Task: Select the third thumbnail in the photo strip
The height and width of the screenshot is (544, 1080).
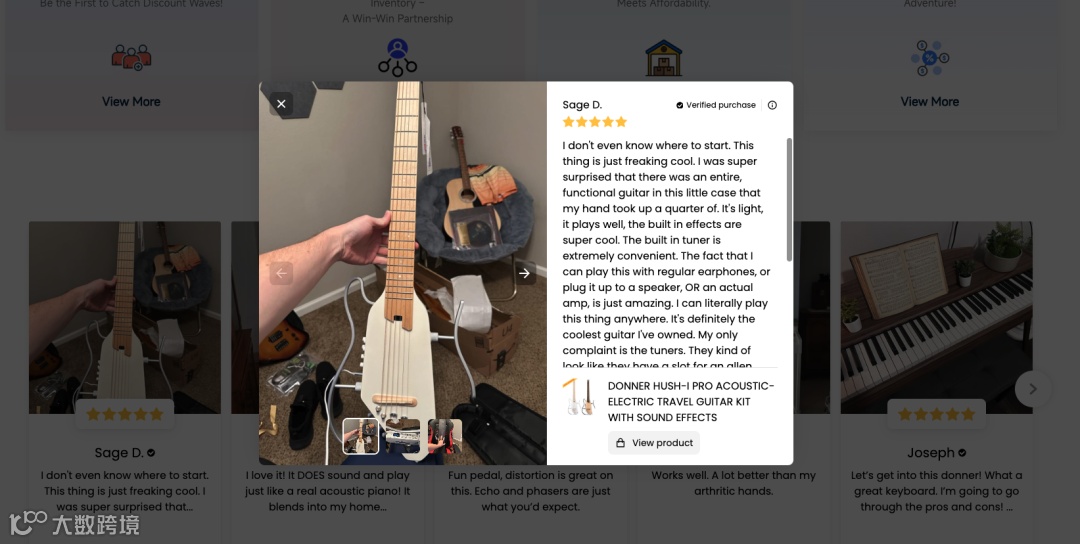Action: coord(445,436)
